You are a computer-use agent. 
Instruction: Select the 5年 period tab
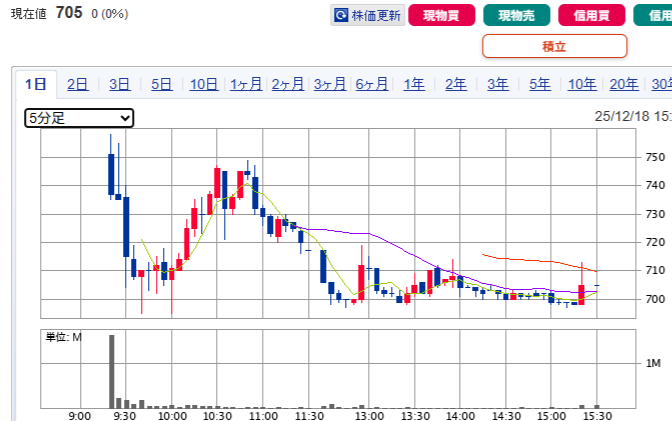(539, 84)
